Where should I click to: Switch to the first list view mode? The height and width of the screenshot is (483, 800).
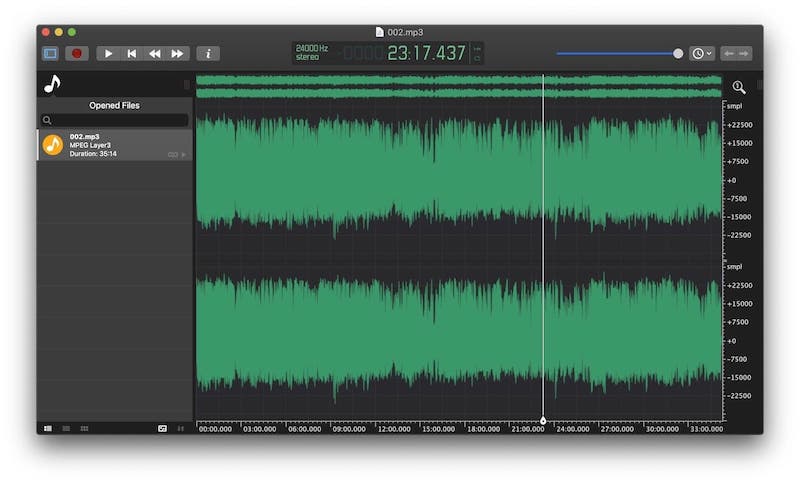(47, 428)
